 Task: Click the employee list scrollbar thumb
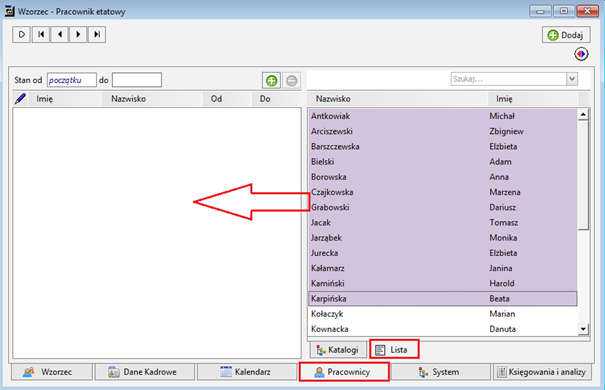tap(583, 175)
